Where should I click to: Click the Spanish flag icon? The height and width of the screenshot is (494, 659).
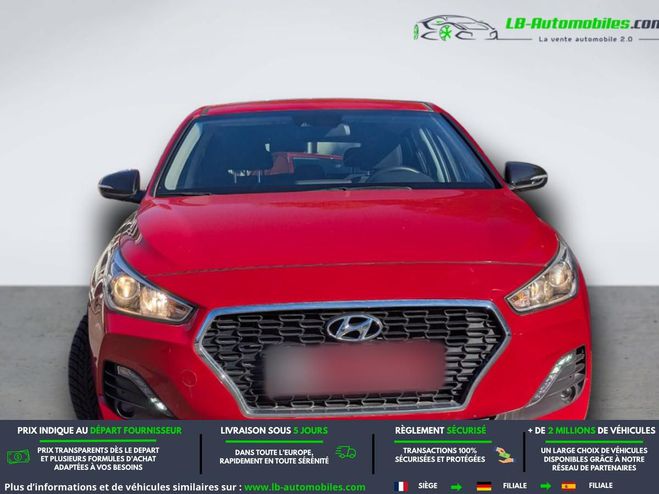[569, 486]
